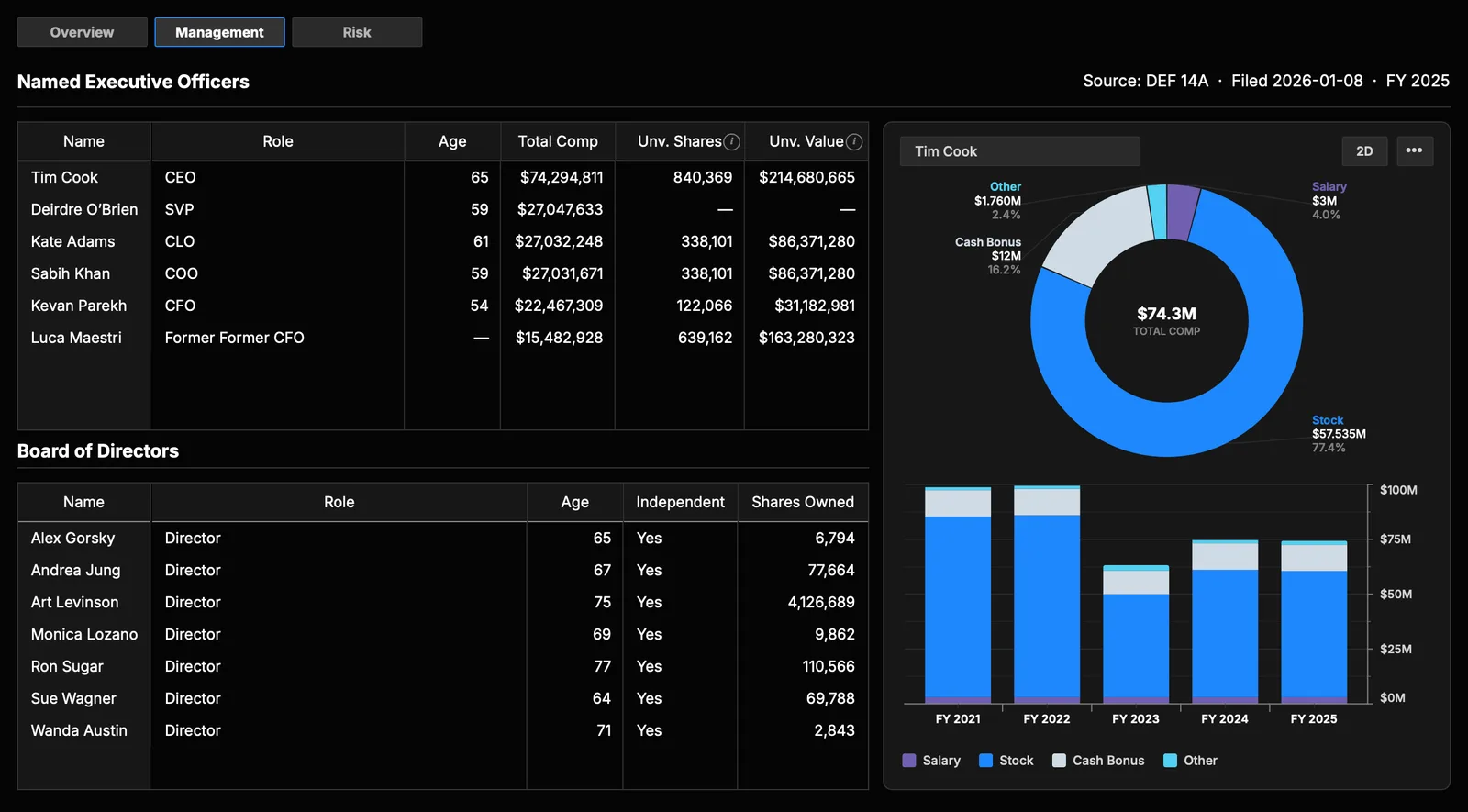Click the Salary $3M donut label

(1329, 201)
